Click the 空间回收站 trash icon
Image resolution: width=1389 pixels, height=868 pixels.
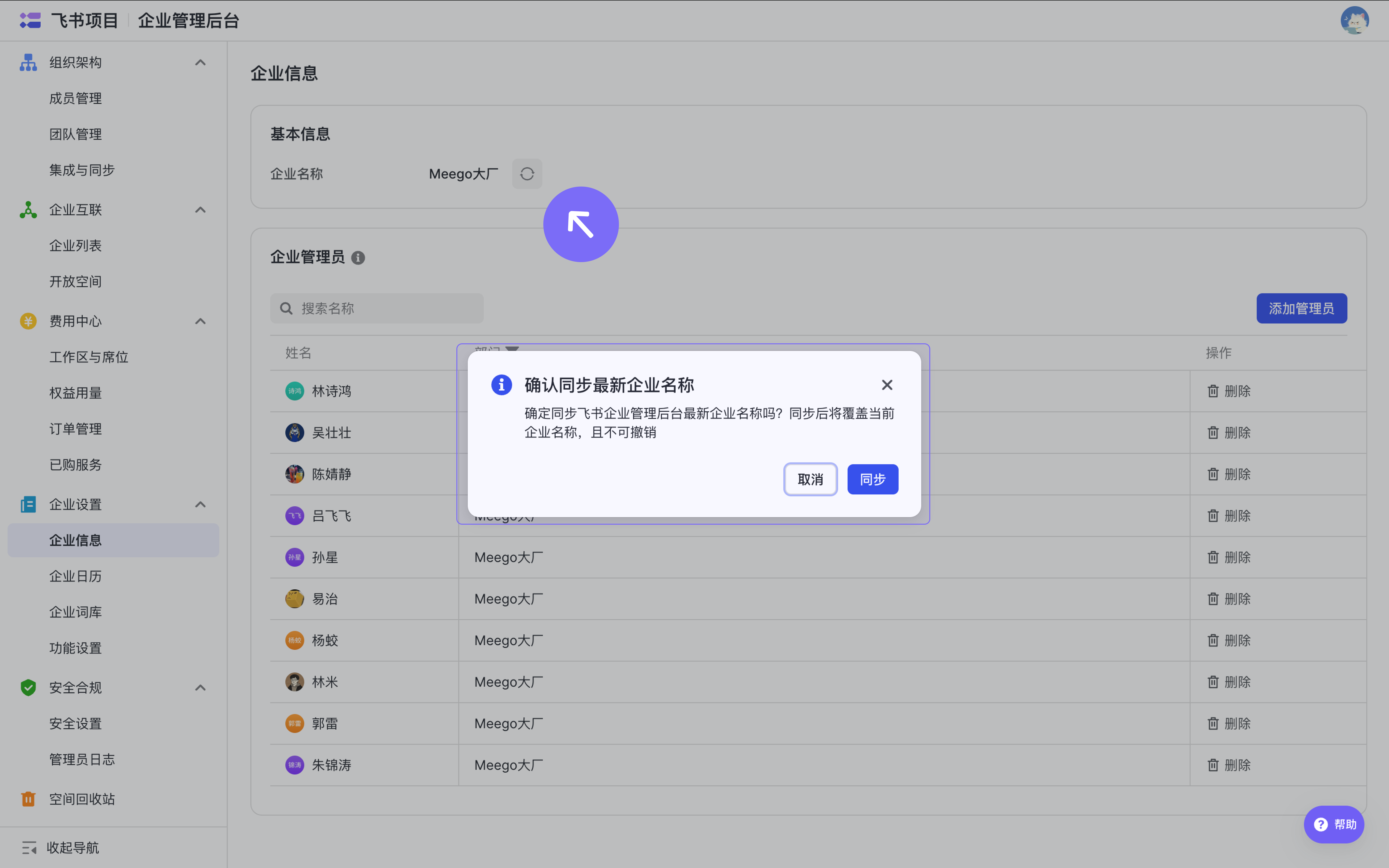click(28, 799)
